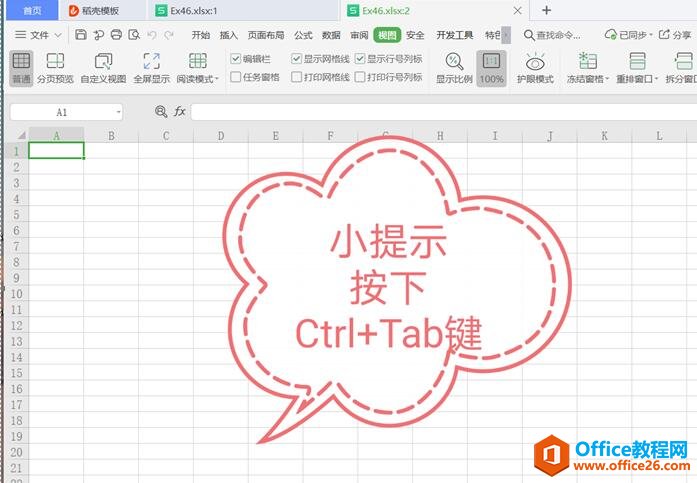Toggle 阅读模式 reading mode icon
The width and height of the screenshot is (697, 483).
click(197, 61)
